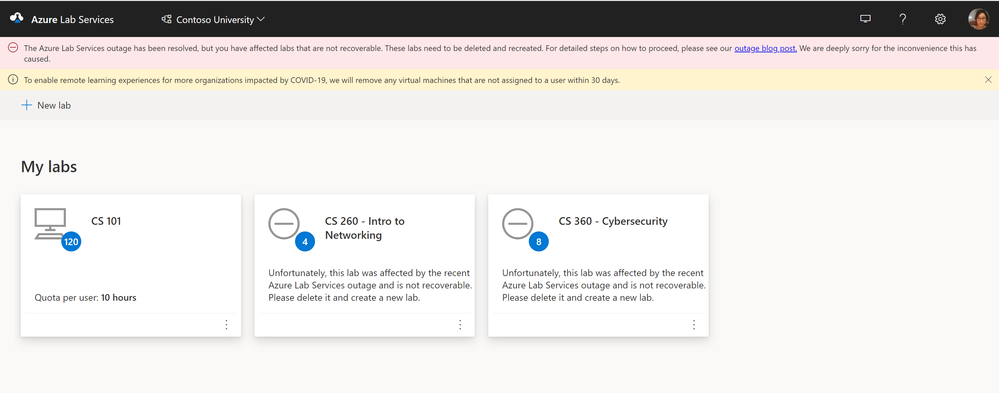
Task: Open the CS 260 - Intro to Networking title
Action: tap(364, 228)
